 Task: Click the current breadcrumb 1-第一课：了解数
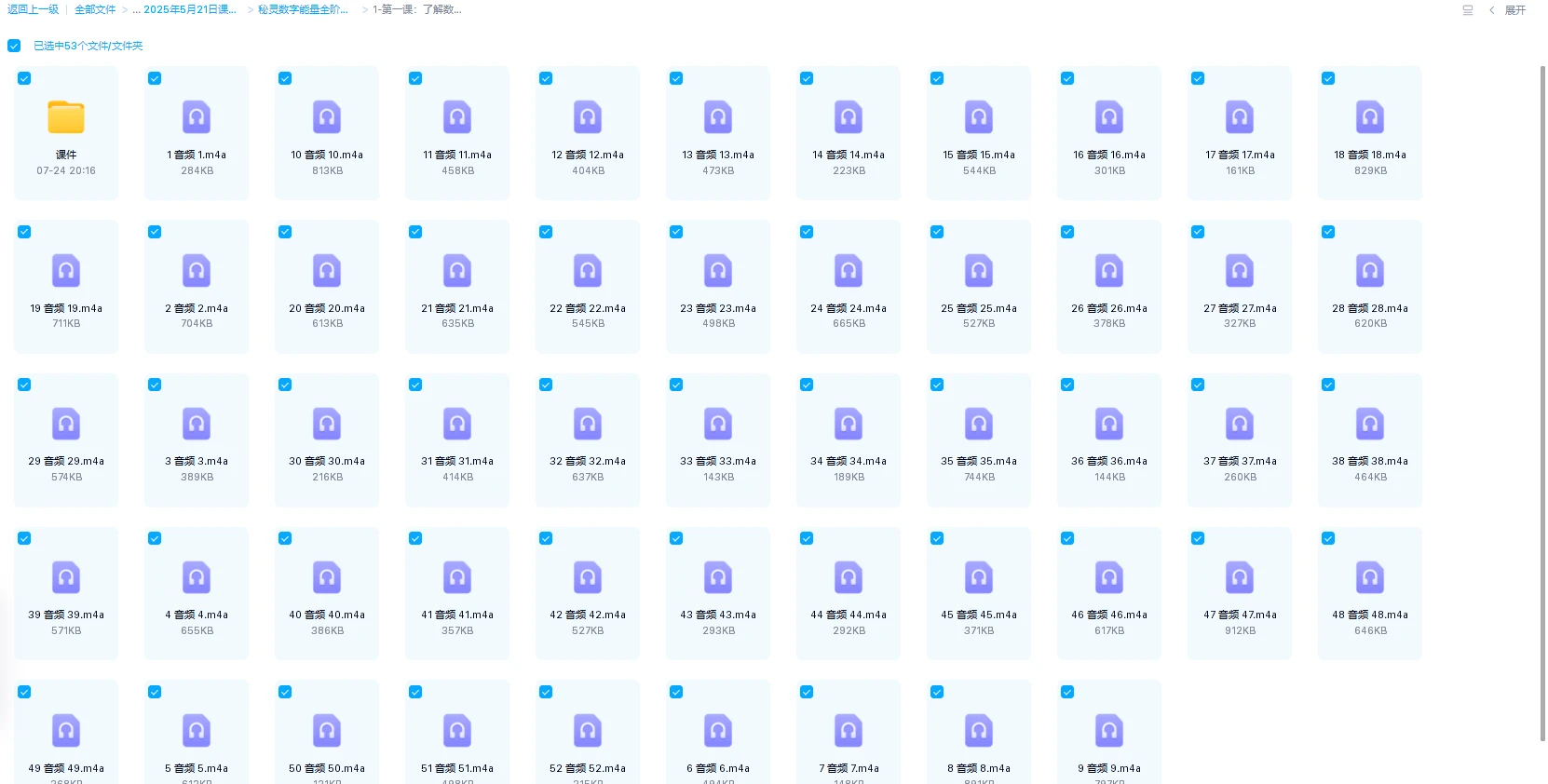[x=417, y=9]
